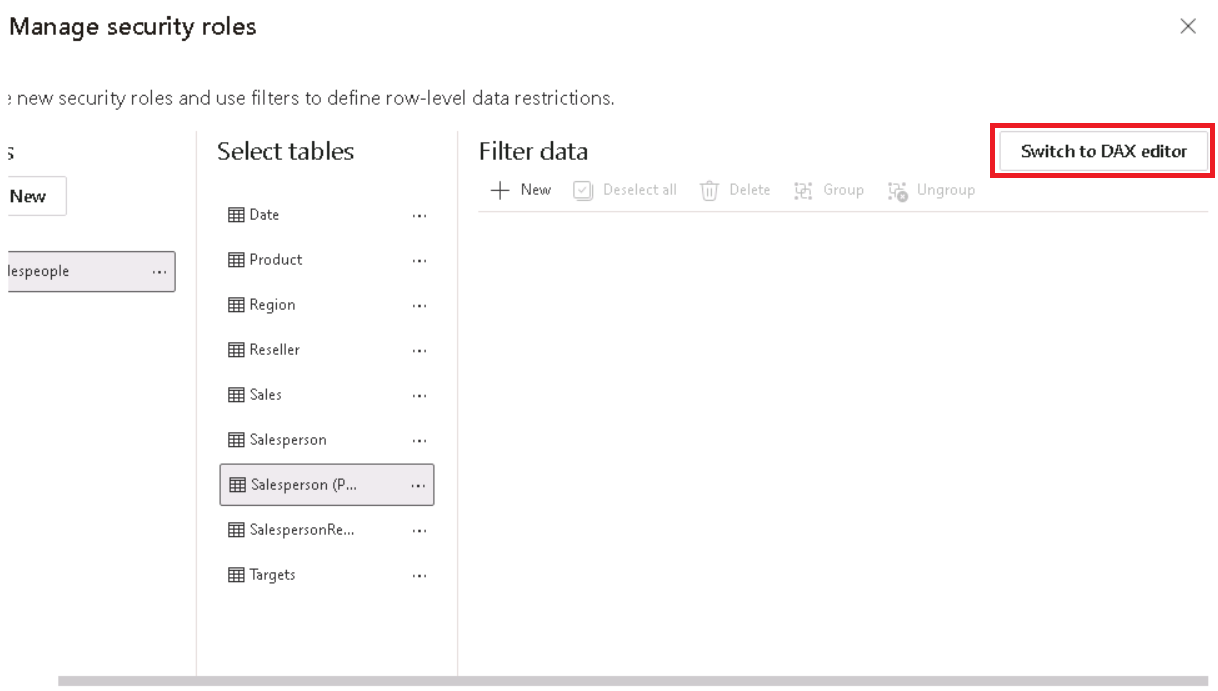Screen dimensions: 1218x691
Task: Click the Delete trash icon
Action: (710, 190)
